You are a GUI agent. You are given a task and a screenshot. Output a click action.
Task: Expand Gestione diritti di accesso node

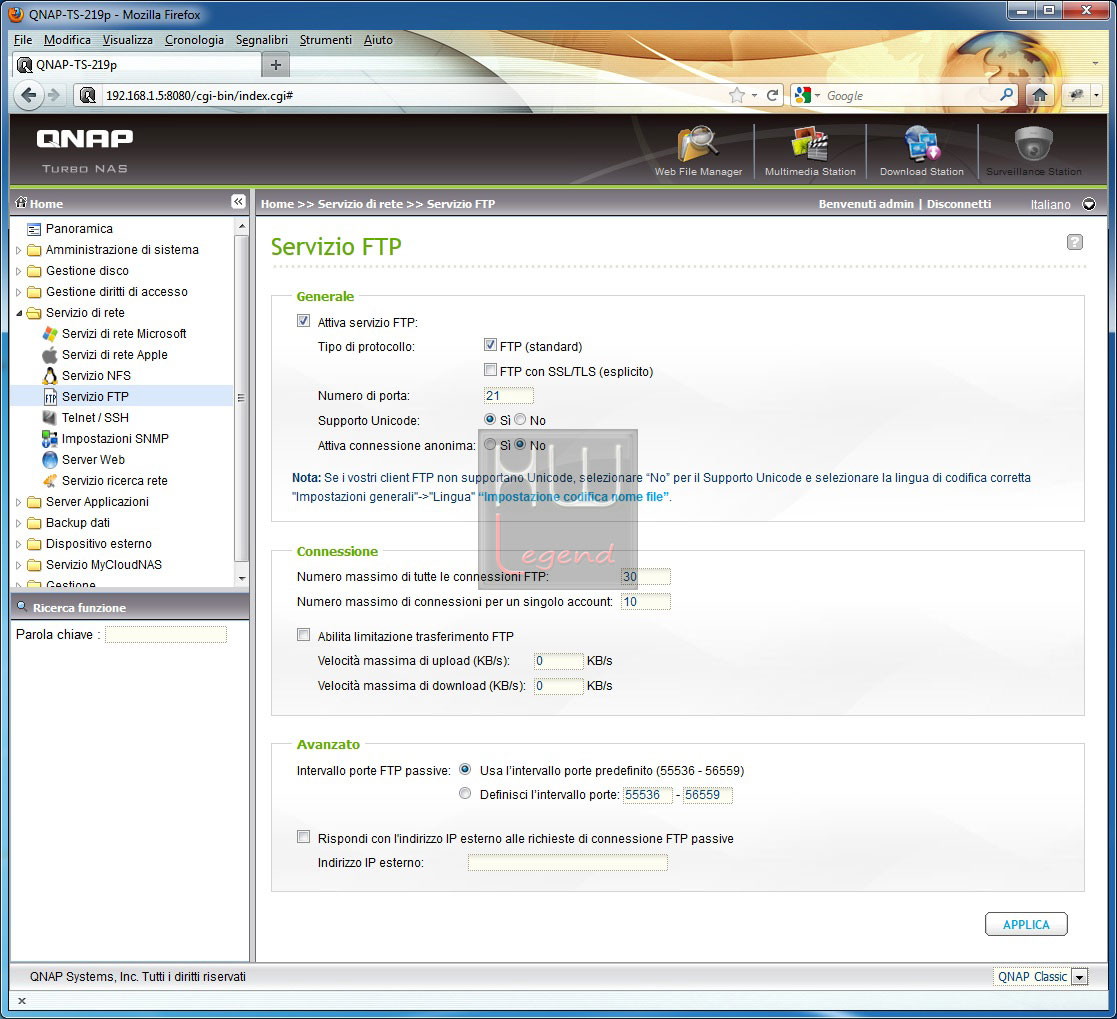(x=19, y=292)
